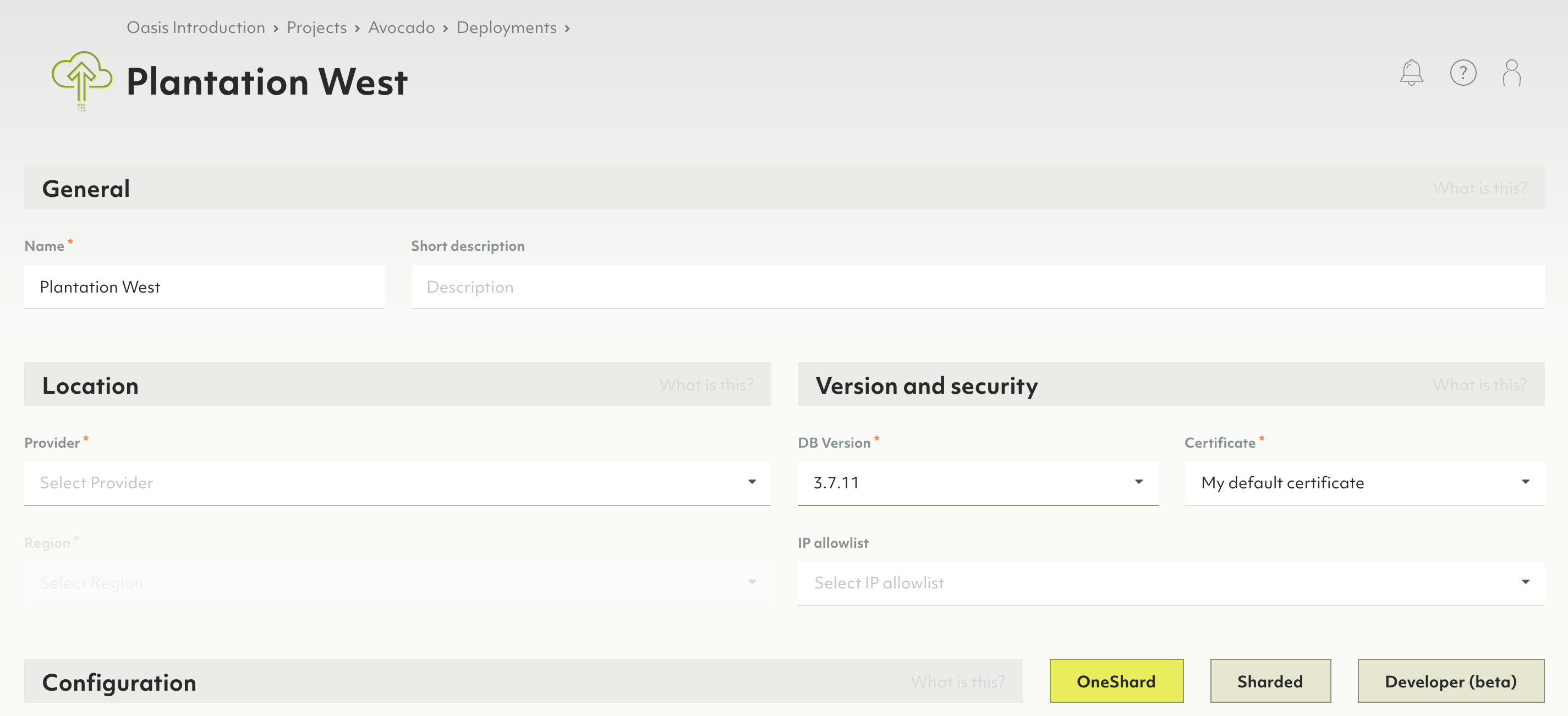Choose Developer (beta) configuration mode
This screenshot has height=716, width=1568.
click(1450, 681)
